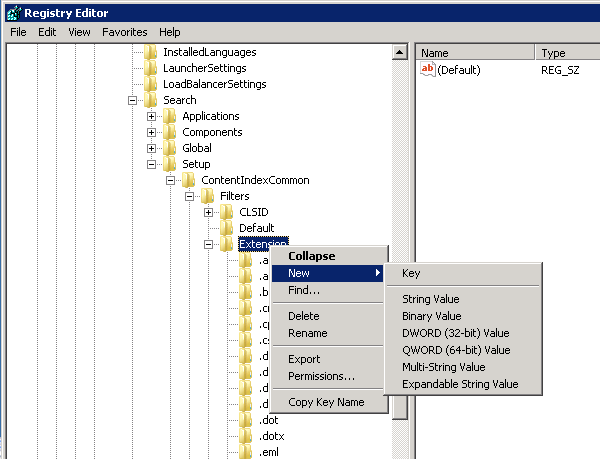Click the (Default) string value icon
The width and height of the screenshot is (600, 459).
[428, 70]
